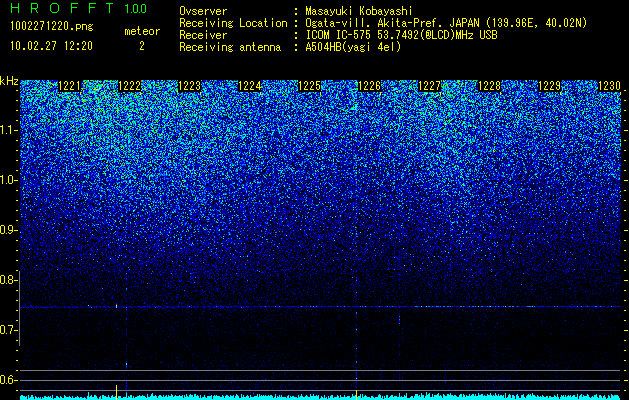Click the 1227 time marker label
The image size is (629, 400).
[x=429, y=86]
